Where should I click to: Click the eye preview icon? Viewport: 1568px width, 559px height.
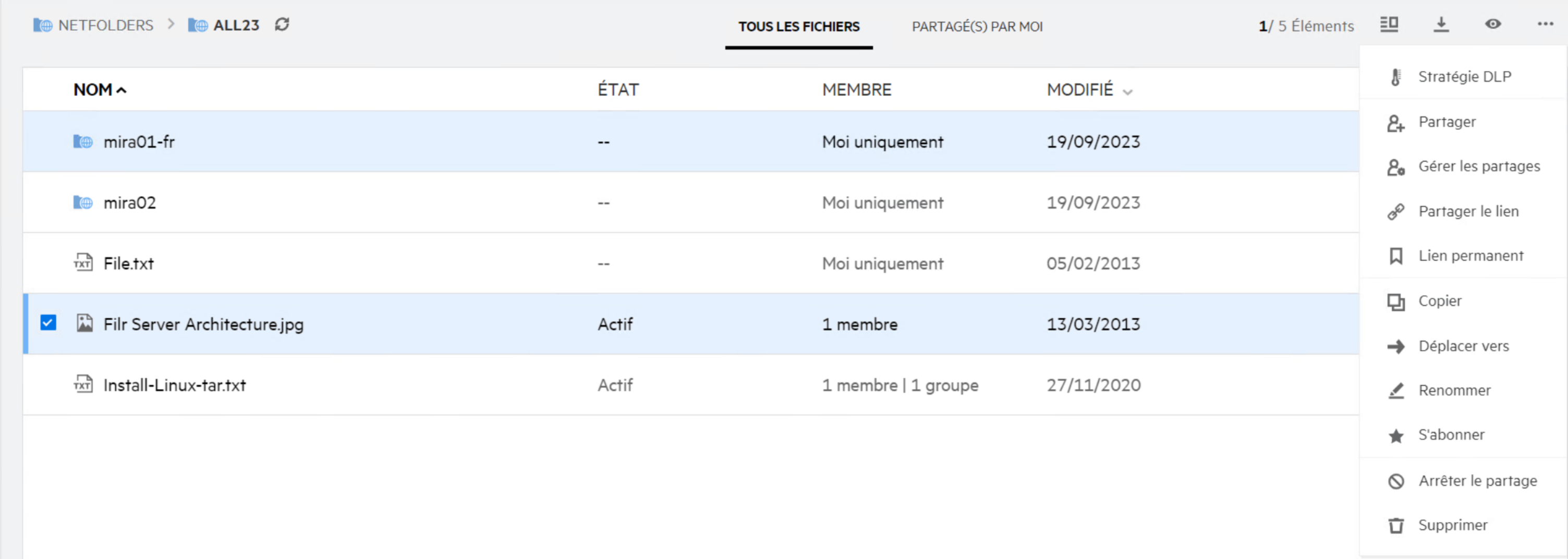[1492, 25]
